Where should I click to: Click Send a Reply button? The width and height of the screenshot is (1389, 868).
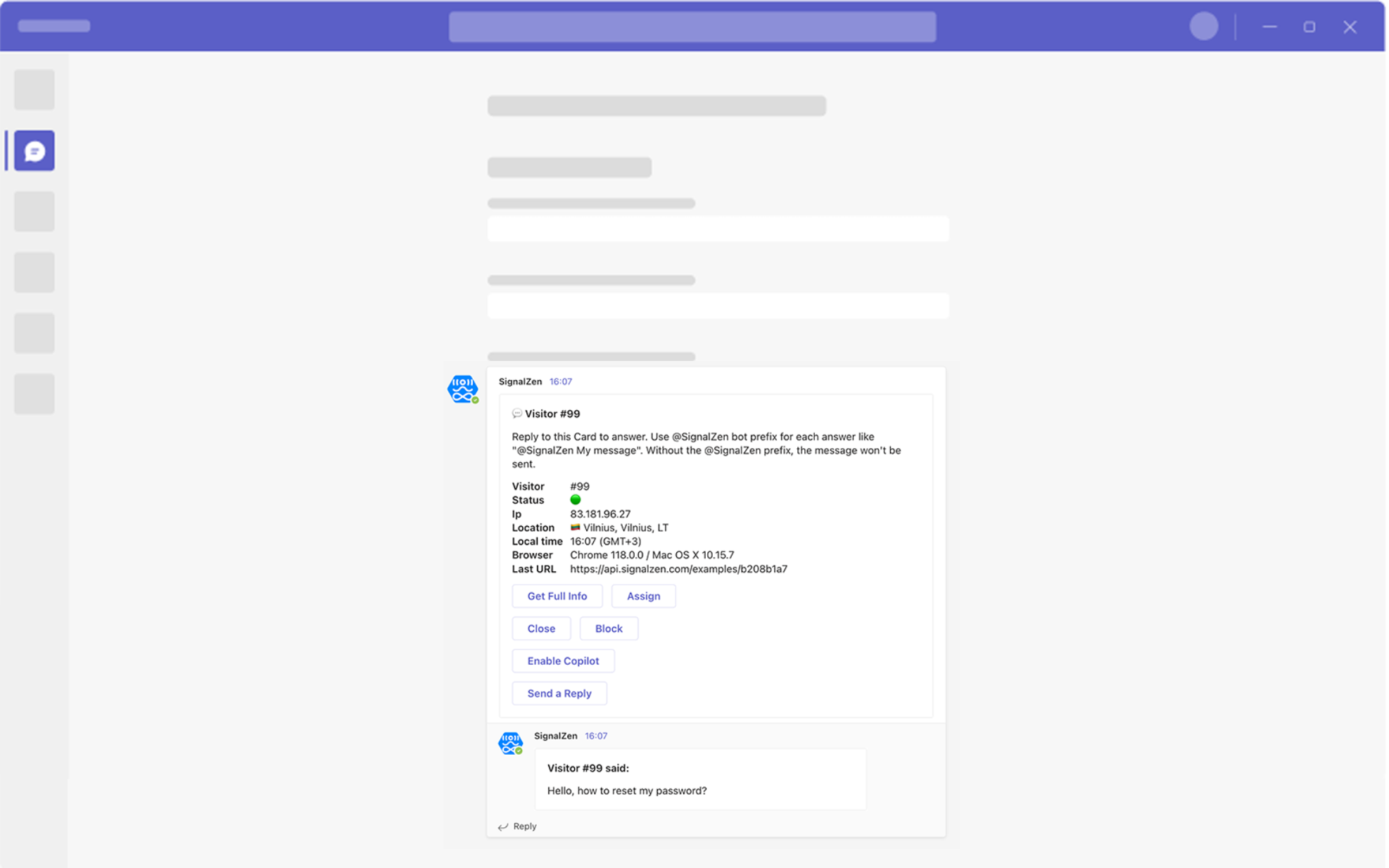point(559,693)
